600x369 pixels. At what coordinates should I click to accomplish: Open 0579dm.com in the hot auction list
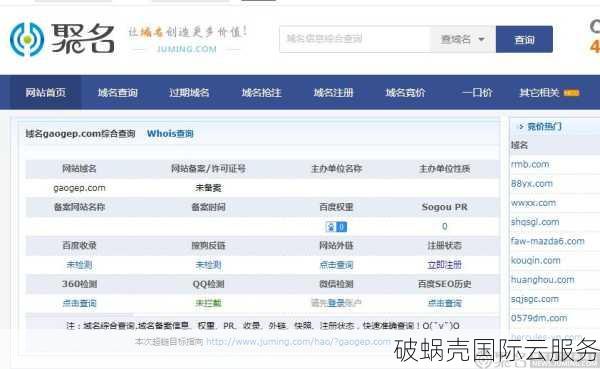(539, 318)
